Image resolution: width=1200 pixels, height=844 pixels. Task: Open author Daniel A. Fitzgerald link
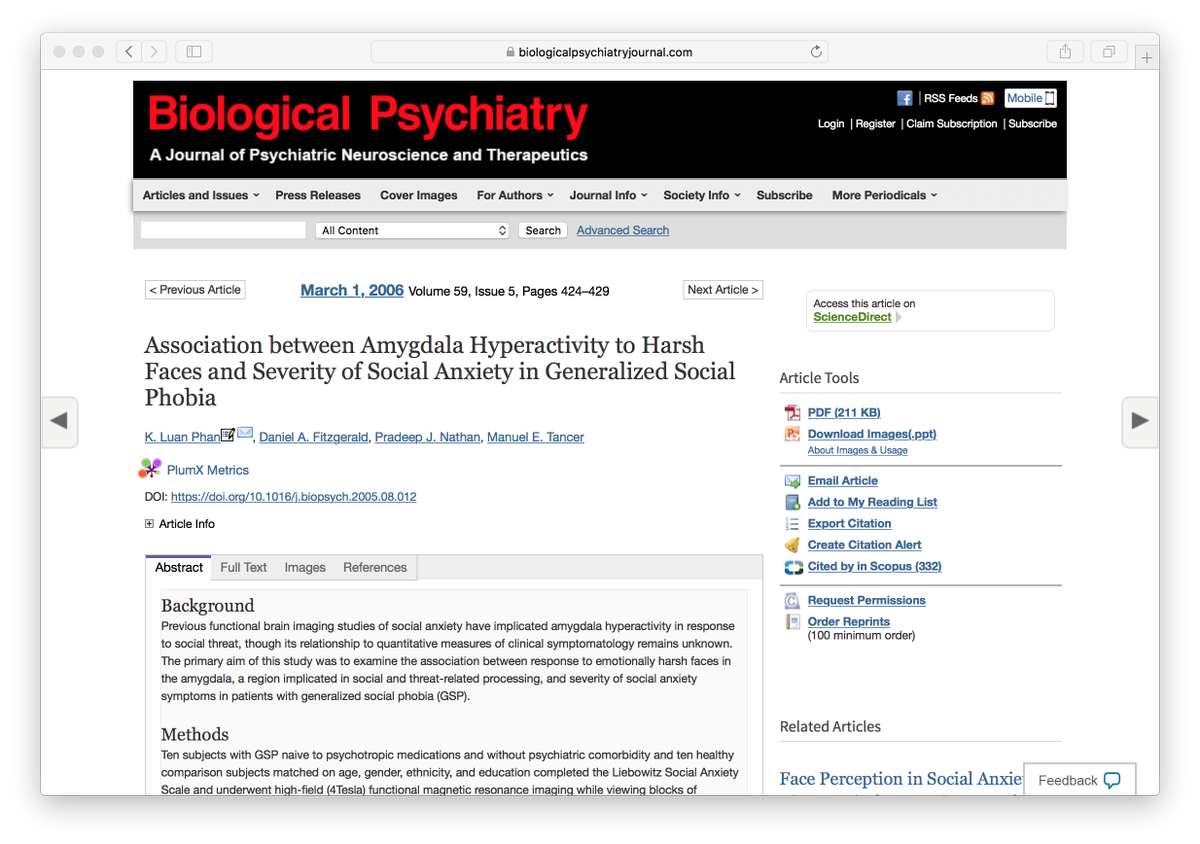coord(314,437)
